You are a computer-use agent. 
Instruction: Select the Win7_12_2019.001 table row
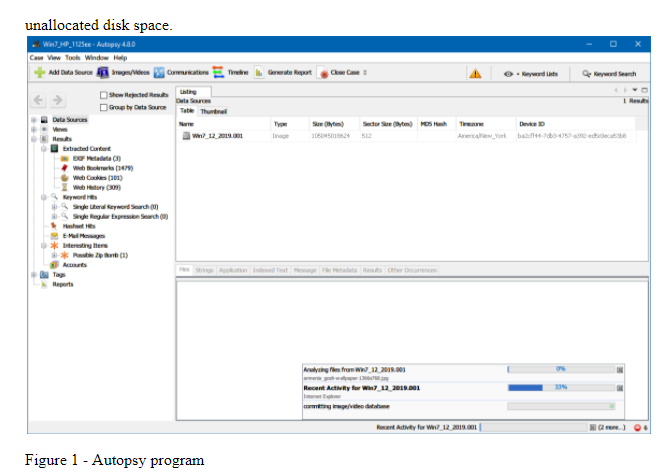point(407,136)
